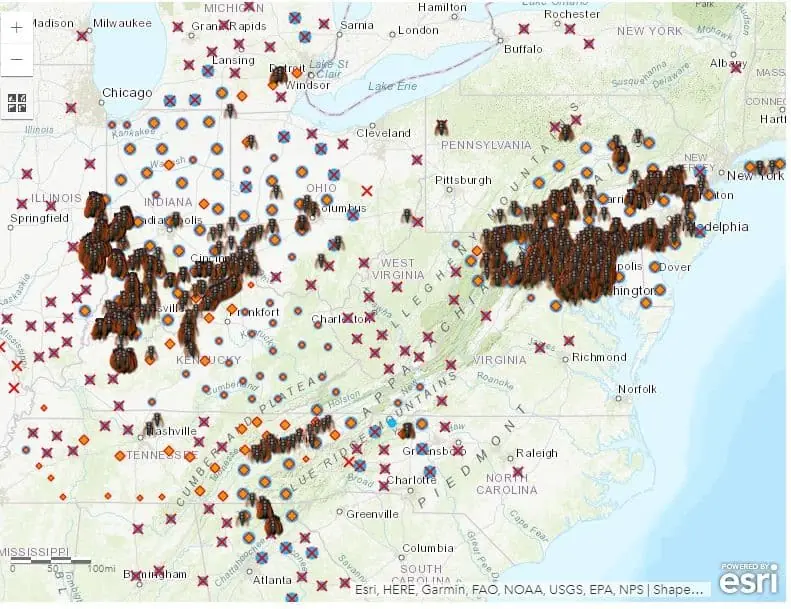Select the maroon X marker by Birmingham
The height and width of the screenshot is (609, 791).
[x=159, y=571]
